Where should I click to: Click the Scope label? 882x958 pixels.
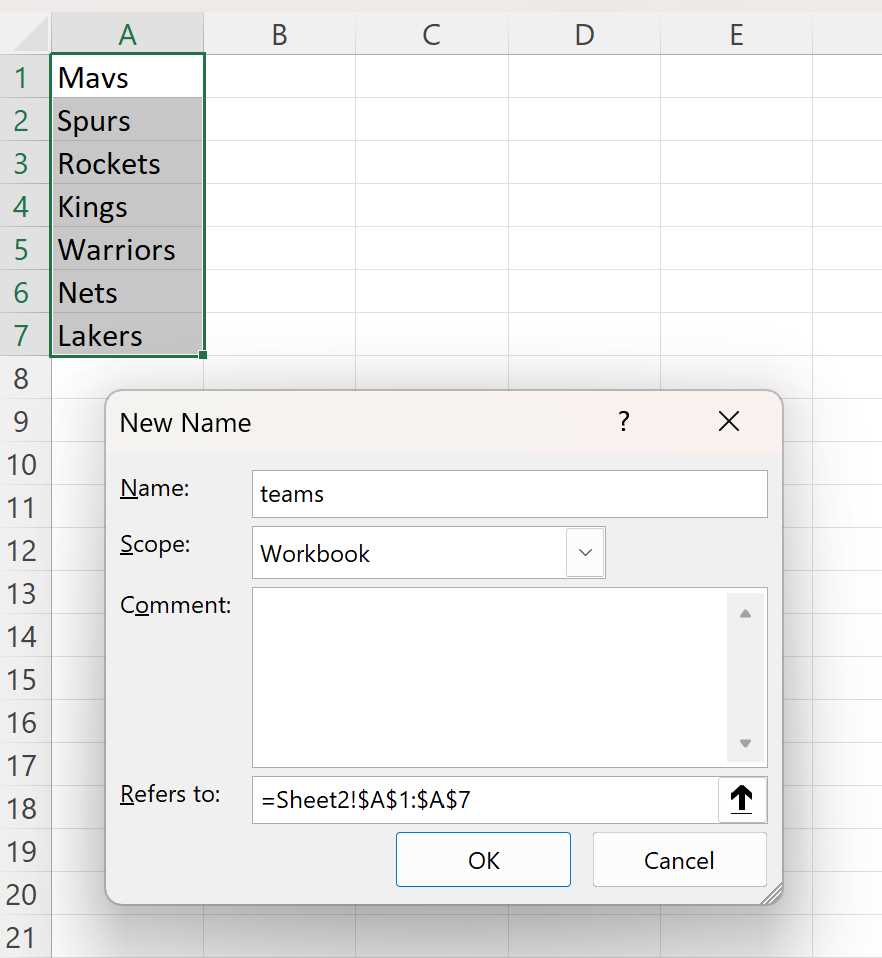point(155,544)
